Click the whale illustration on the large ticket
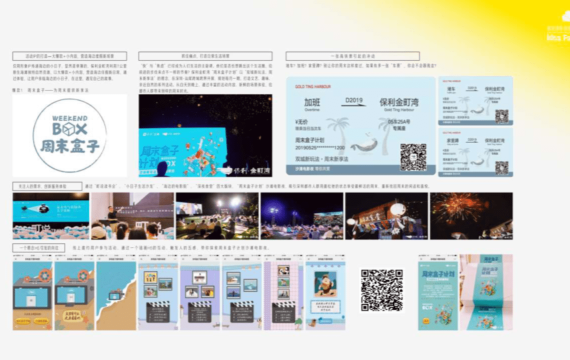 click(x=365, y=144)
